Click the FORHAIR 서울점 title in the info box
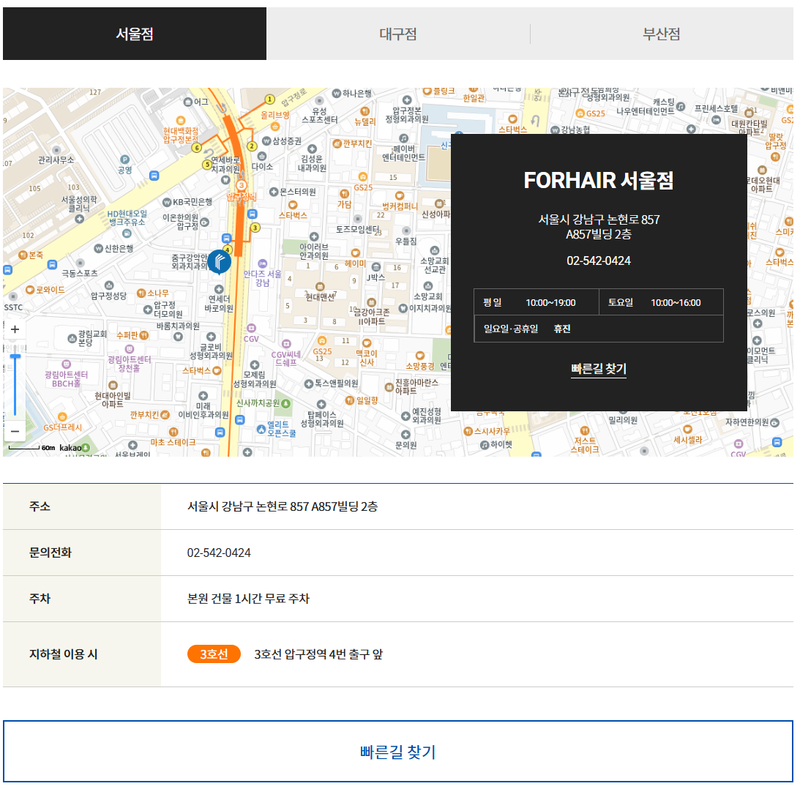Viewport: 800px width, 786px height. click(598, 180)
